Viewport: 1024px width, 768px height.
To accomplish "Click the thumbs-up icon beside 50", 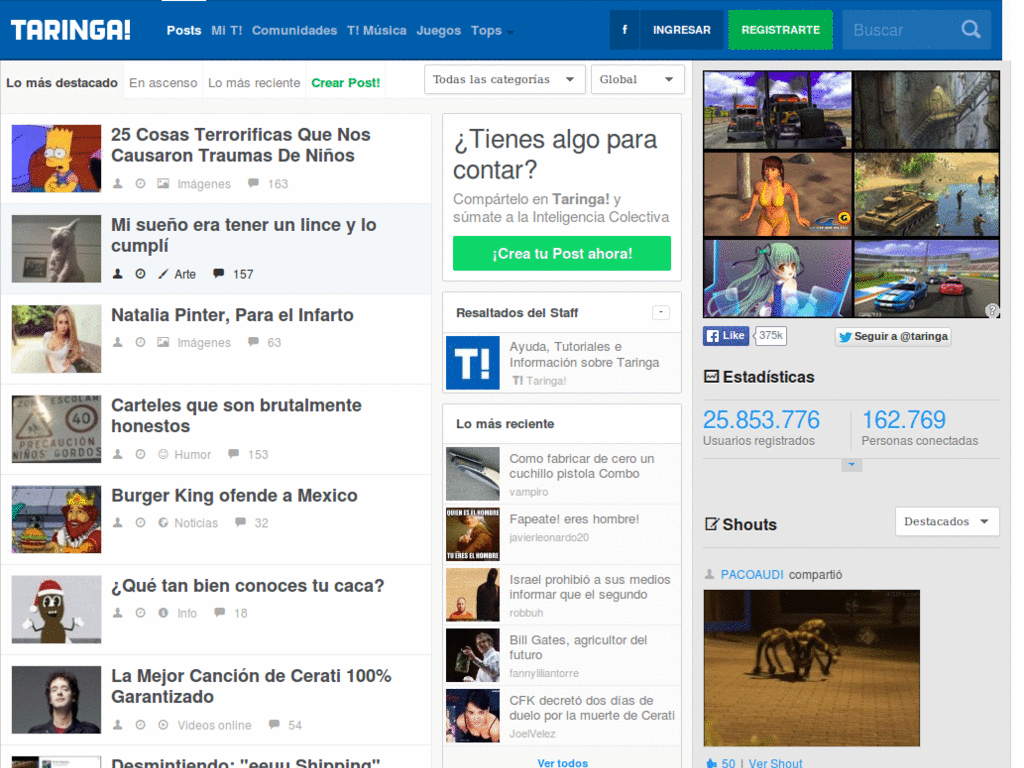I will (x=711, y=763).
